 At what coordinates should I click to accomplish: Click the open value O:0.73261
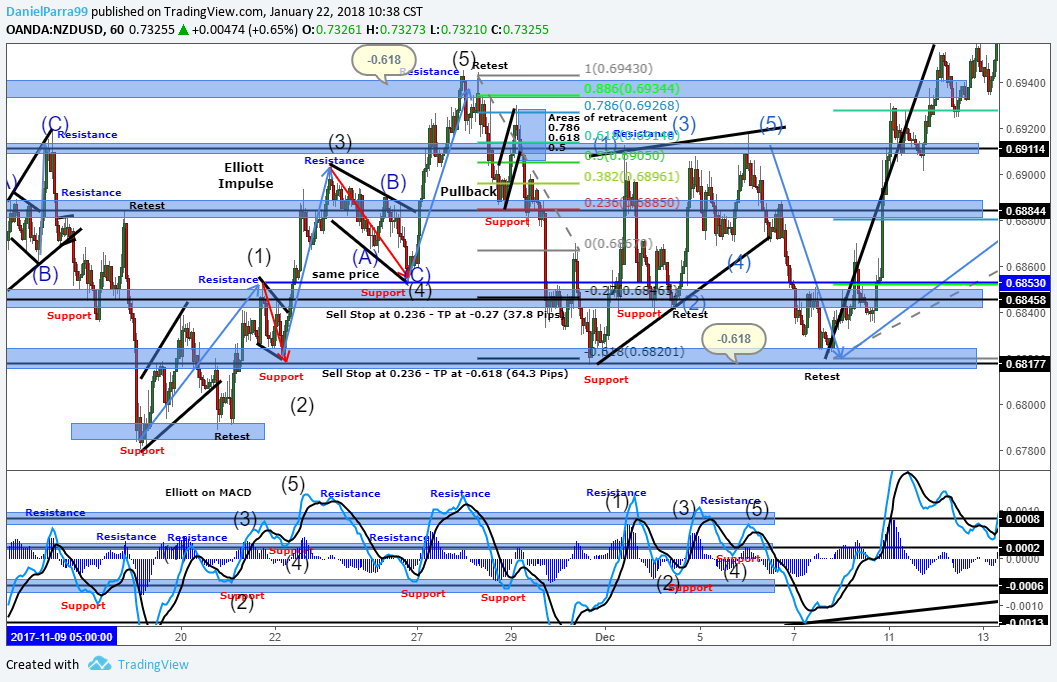[332, 30]
